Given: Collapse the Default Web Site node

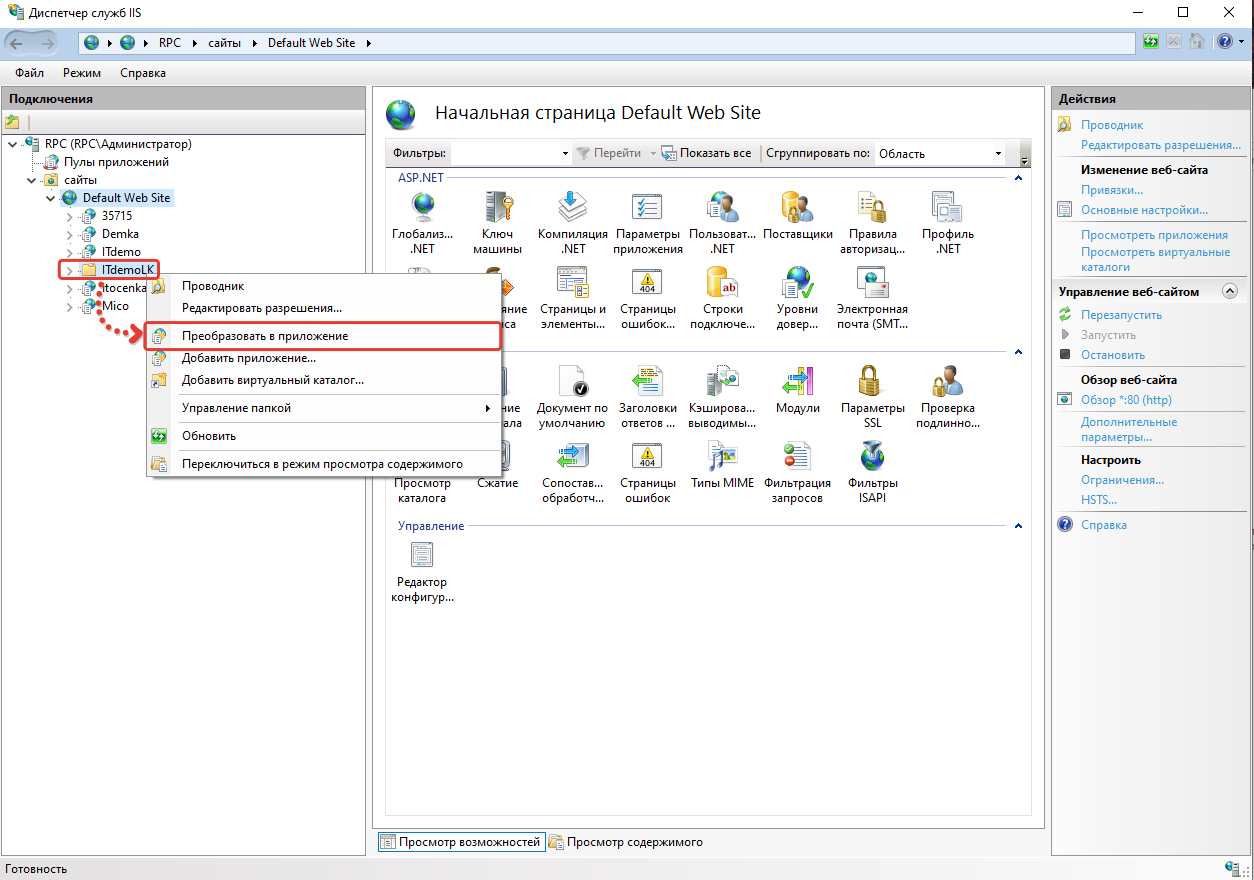Looking at the screenshot, I should (51, 198).
